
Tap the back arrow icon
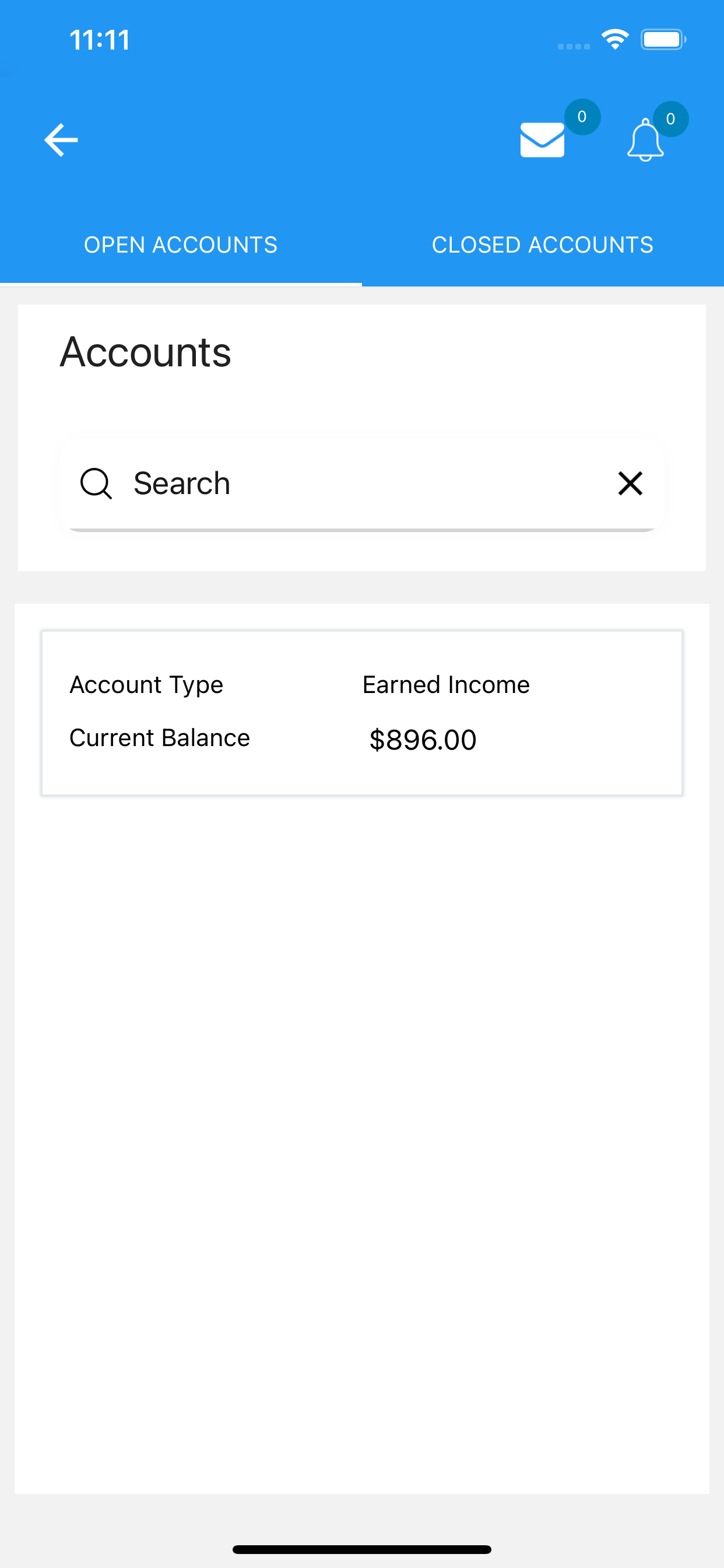click(x=61, y=140)
